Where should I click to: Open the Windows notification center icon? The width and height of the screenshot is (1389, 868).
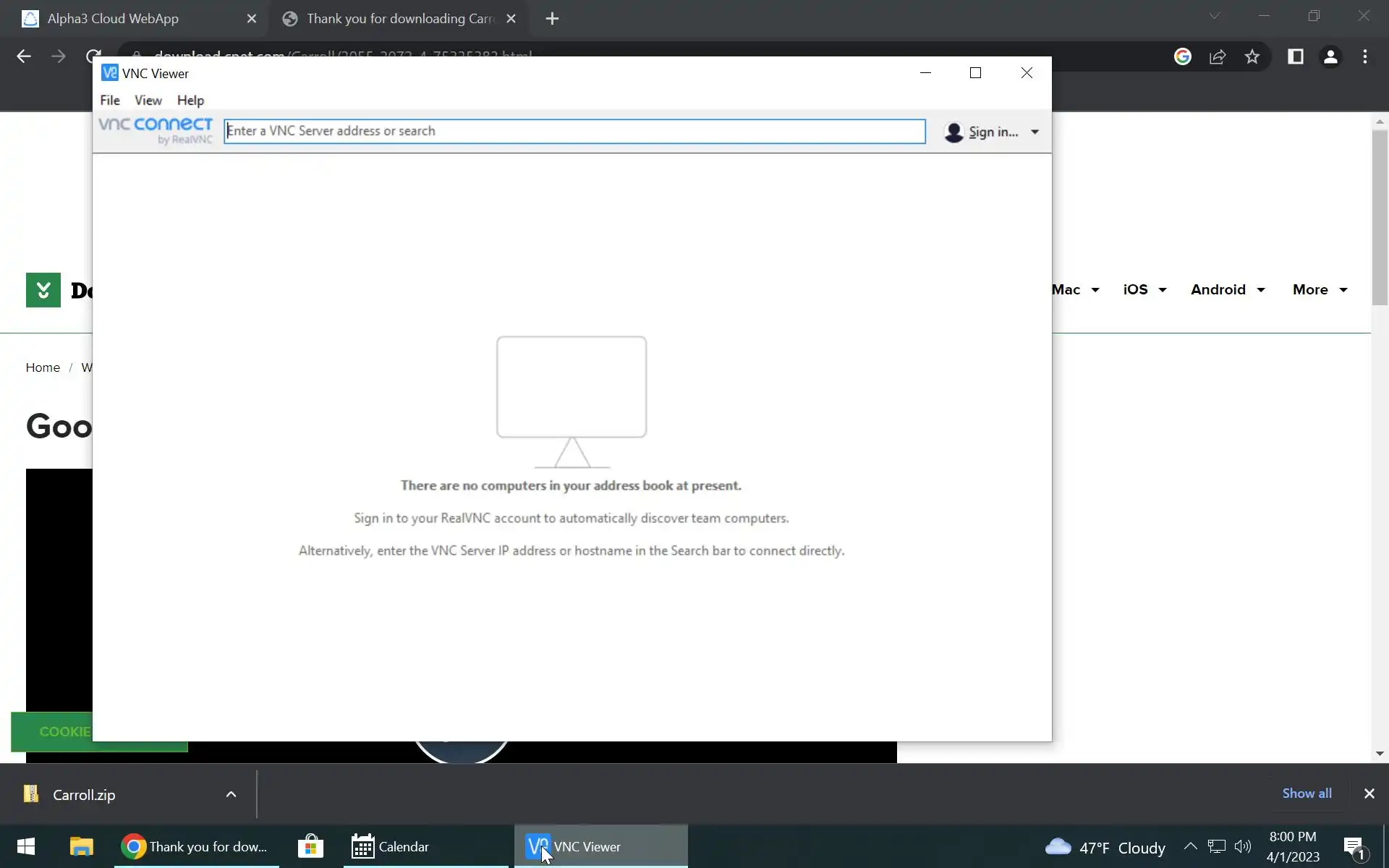1354,847
